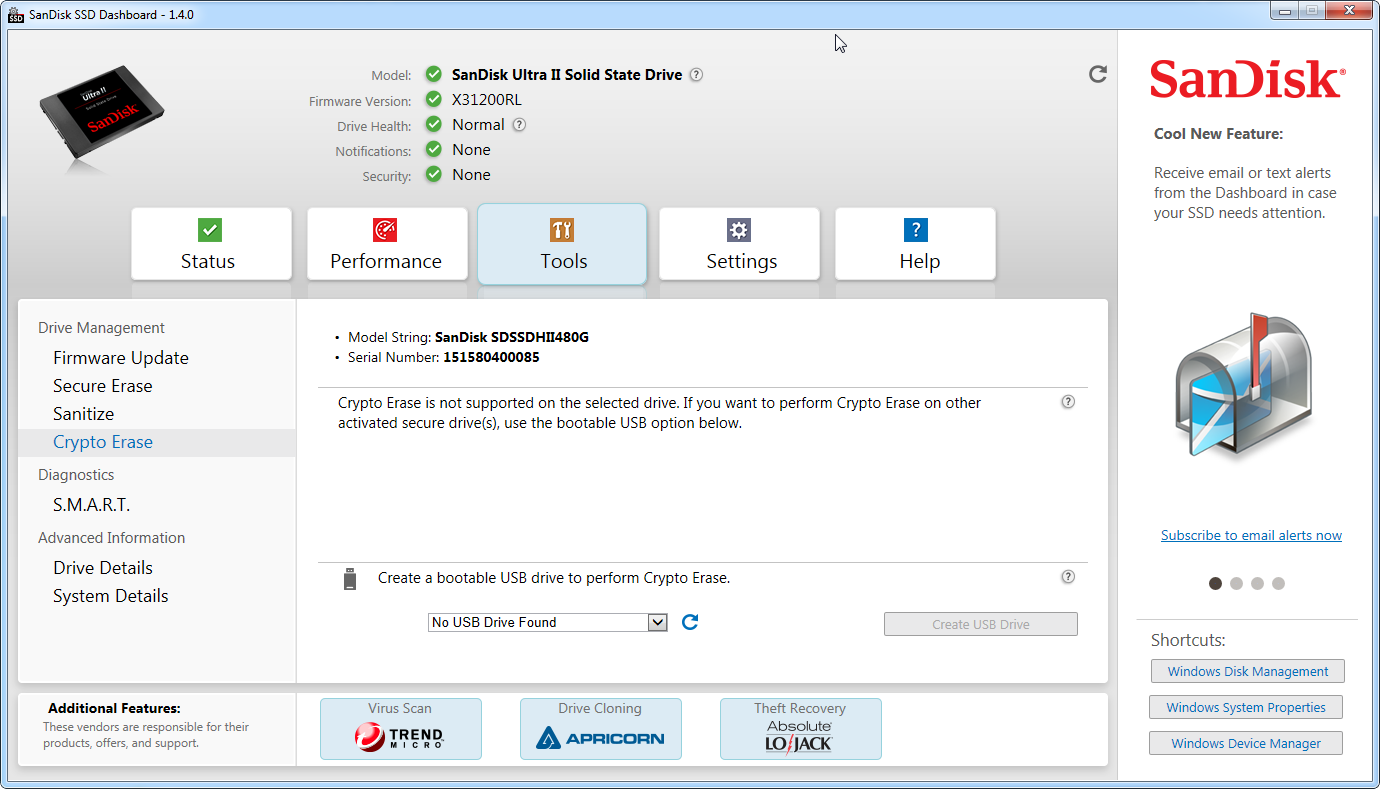This screenshot has width=1380, height=789.
Task: Click the SSD app icon in the title bar
Action: click(15, 15)
